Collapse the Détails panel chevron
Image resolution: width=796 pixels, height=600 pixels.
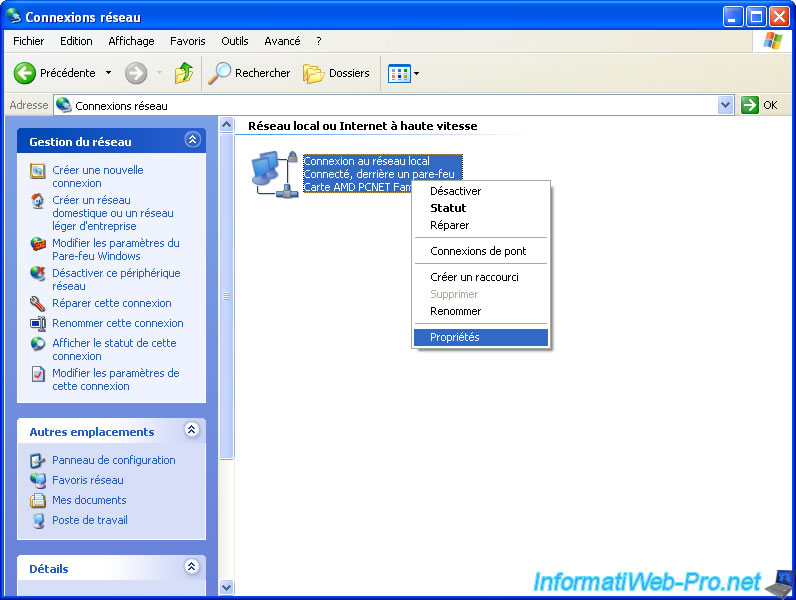click(x=192, y=567)
